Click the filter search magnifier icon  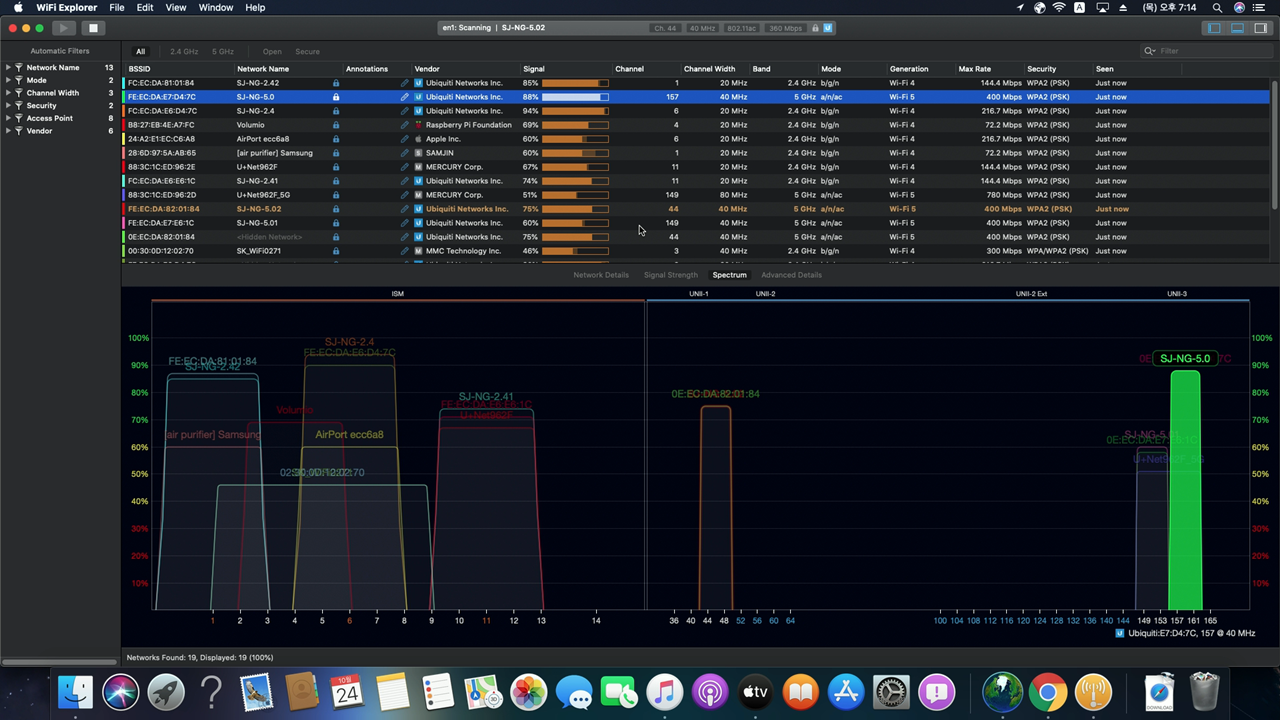pyautogui.click(x=1150, y=51)
